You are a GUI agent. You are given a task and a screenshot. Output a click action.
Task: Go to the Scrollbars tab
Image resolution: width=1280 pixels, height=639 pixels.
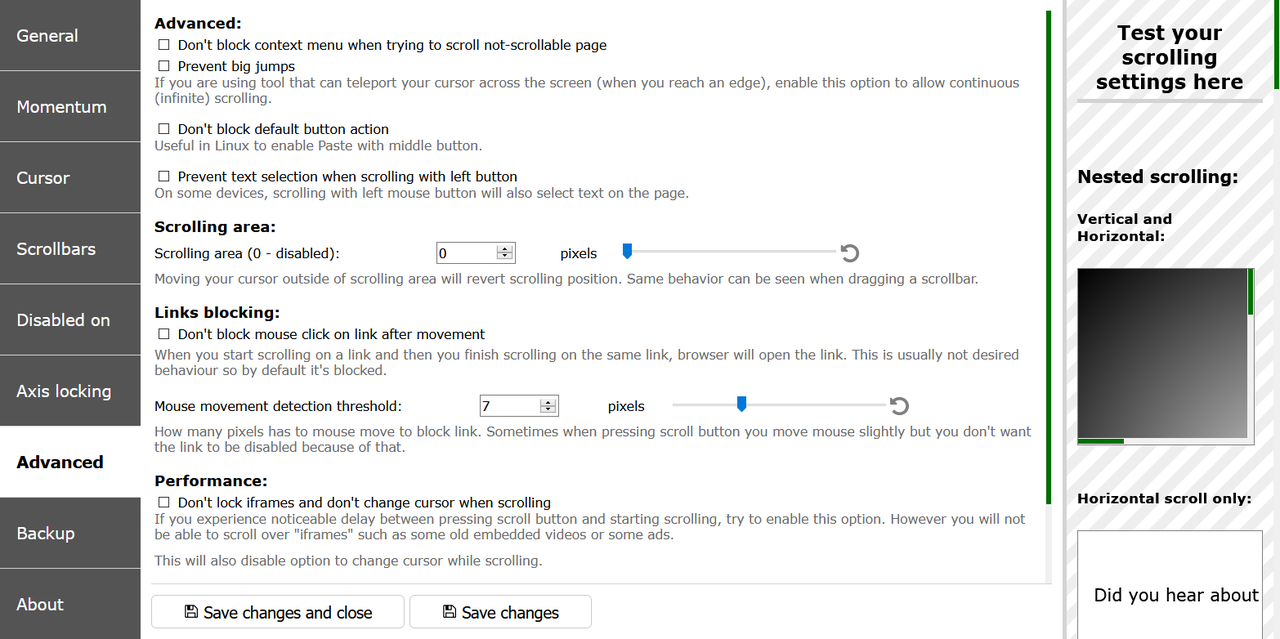click(x=70, y=248)
